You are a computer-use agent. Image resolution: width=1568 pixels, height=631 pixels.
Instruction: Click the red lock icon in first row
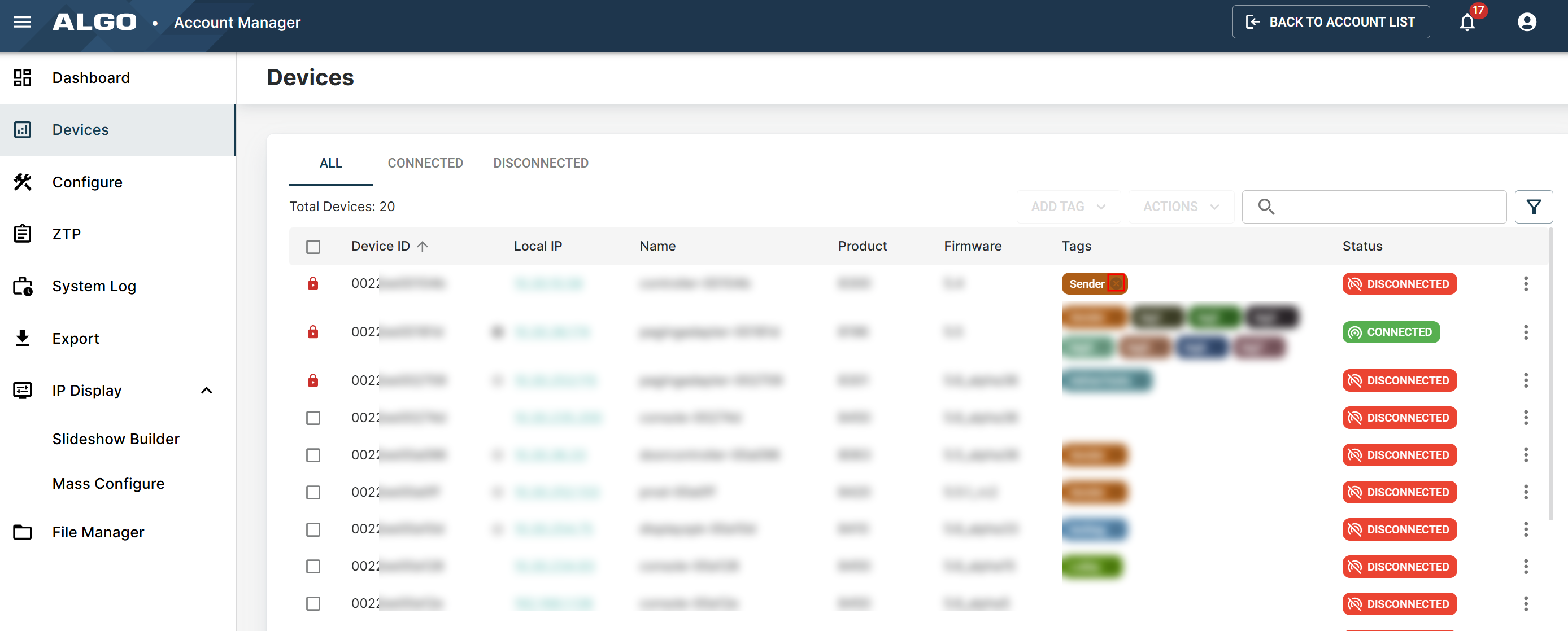[313, 283]
